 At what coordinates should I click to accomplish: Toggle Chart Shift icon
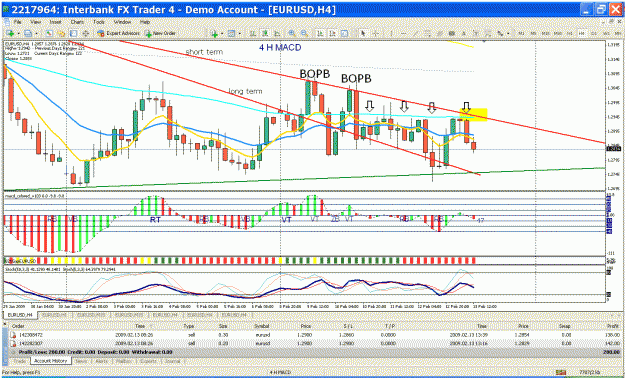point(332,33)
